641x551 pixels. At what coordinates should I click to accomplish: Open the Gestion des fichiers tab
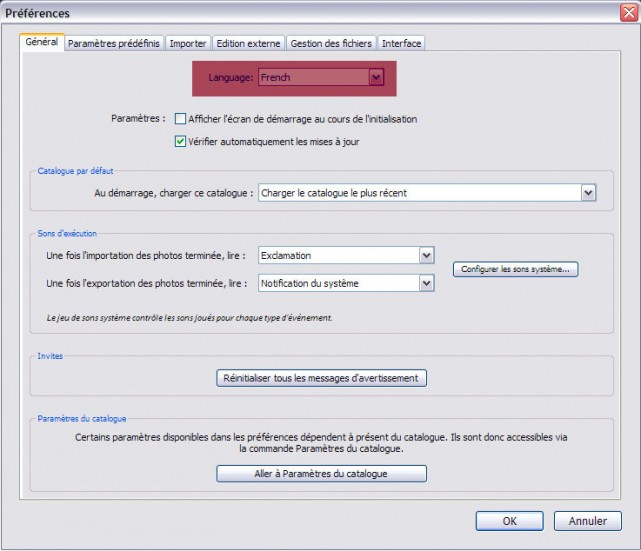[x=331, y=43]
